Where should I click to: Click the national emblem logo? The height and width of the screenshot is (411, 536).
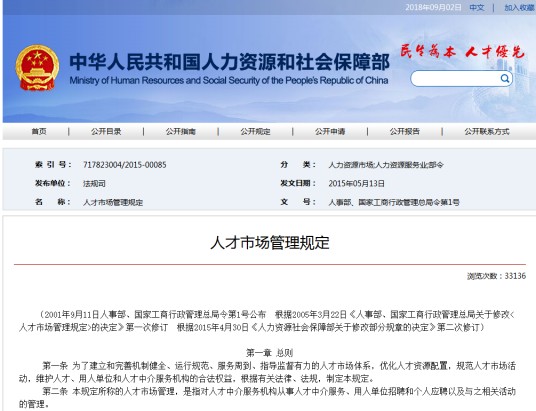point(37,68)
